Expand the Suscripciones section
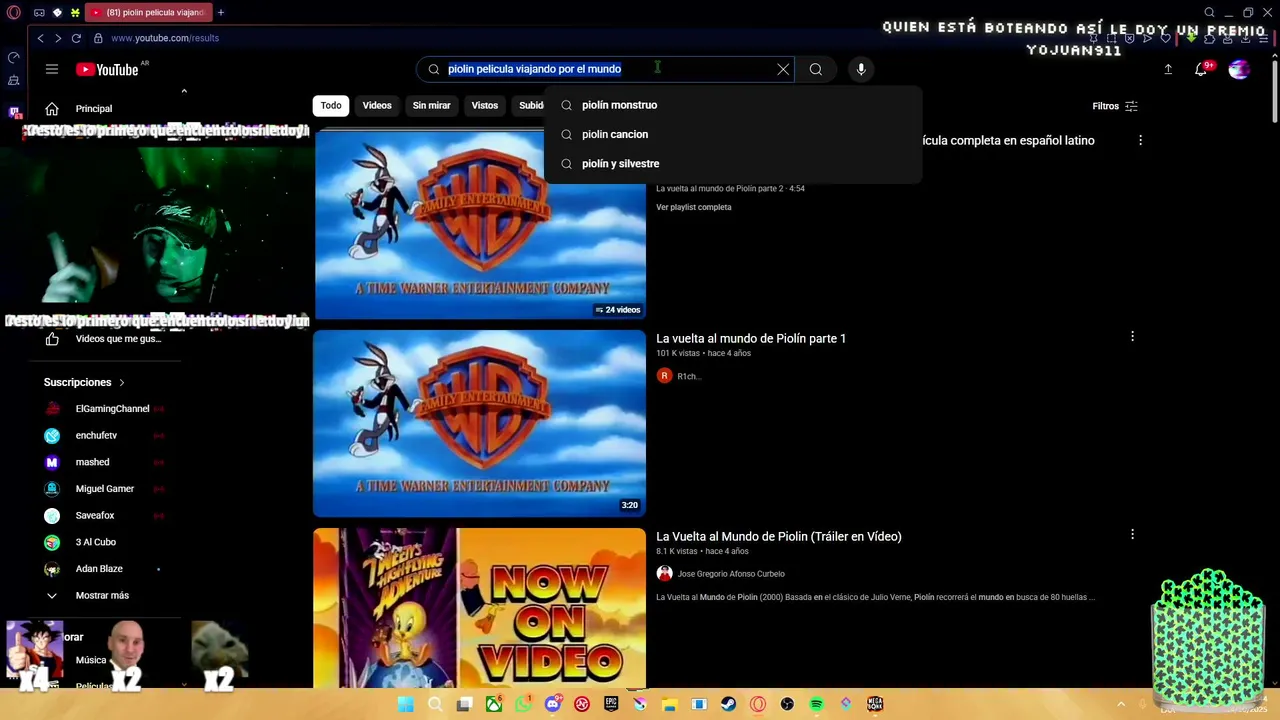 [84, 382]
